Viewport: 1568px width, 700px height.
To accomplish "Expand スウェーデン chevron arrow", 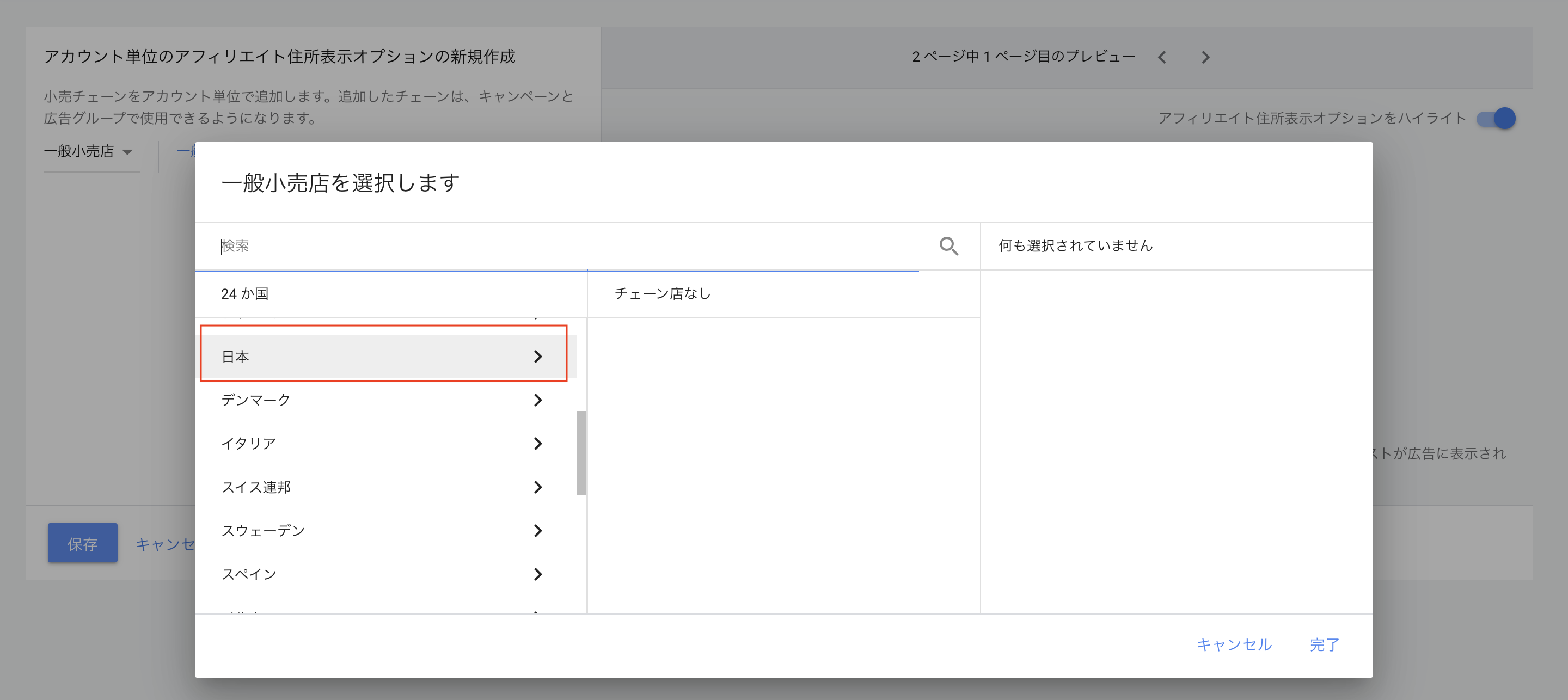I will pos(537,531).
